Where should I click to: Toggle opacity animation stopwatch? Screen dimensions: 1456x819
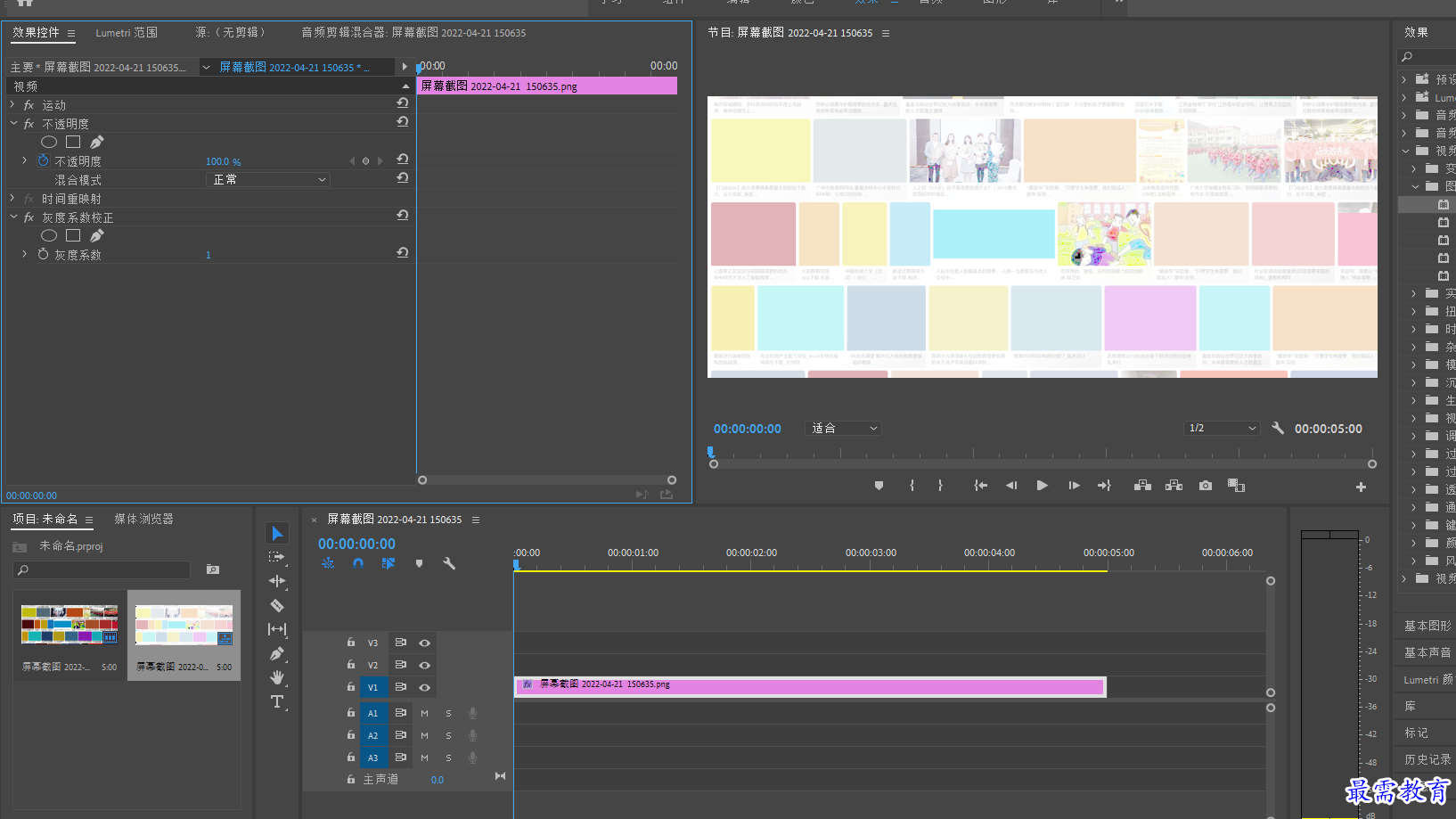(43, 160)
